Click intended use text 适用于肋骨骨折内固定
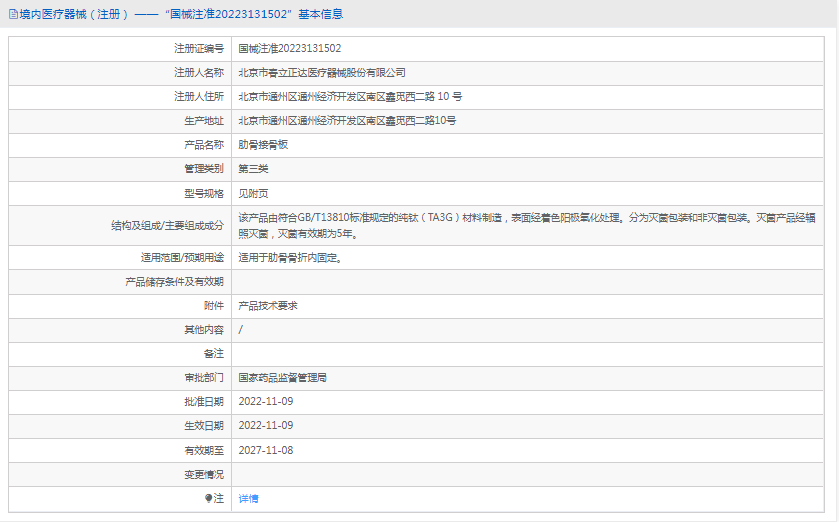Image resolution: width=839 pixels, height=522 pixels. point(290,258)
